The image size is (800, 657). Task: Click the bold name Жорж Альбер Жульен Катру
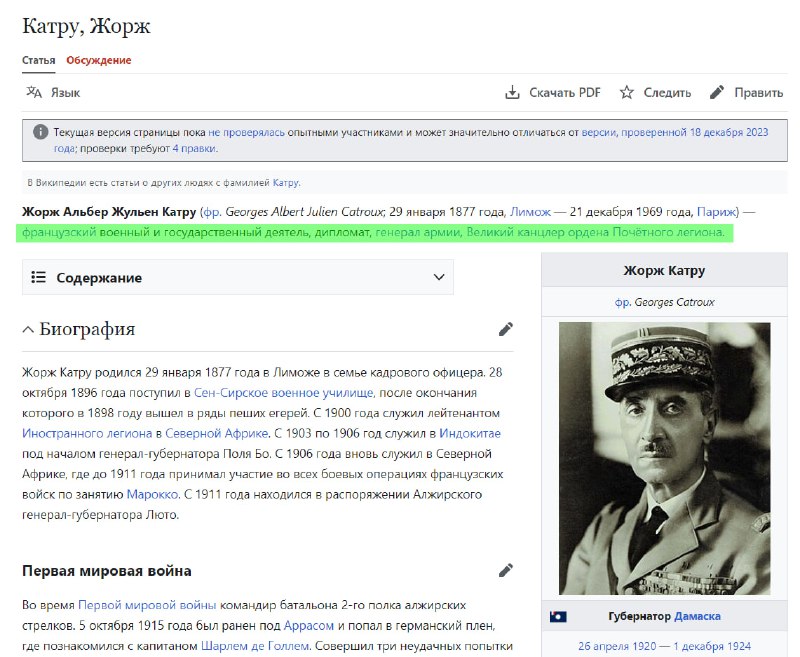click(x=109, y=212)
